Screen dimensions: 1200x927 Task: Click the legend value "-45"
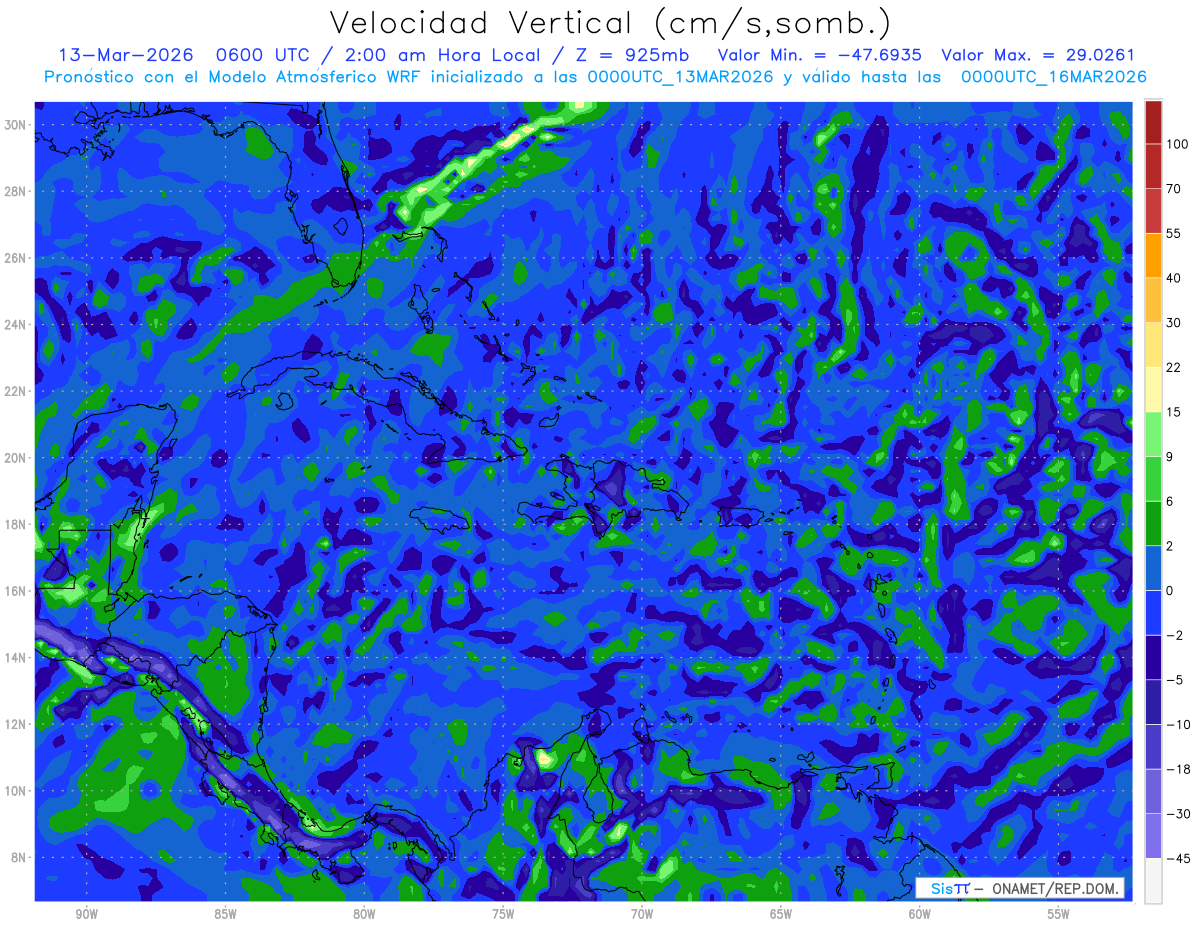pos(1177,858)
